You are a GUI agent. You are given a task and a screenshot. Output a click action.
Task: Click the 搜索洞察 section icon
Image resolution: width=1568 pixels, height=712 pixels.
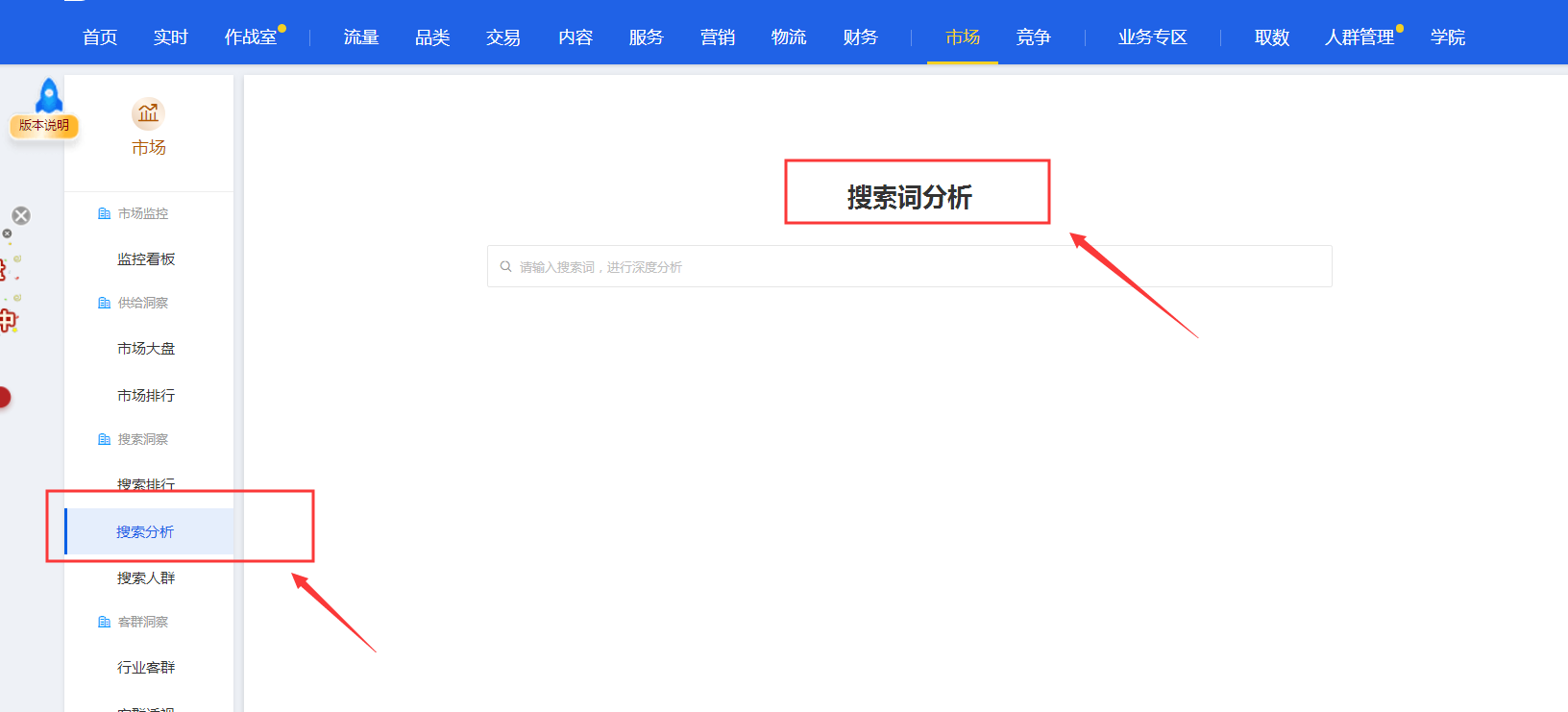105,439
